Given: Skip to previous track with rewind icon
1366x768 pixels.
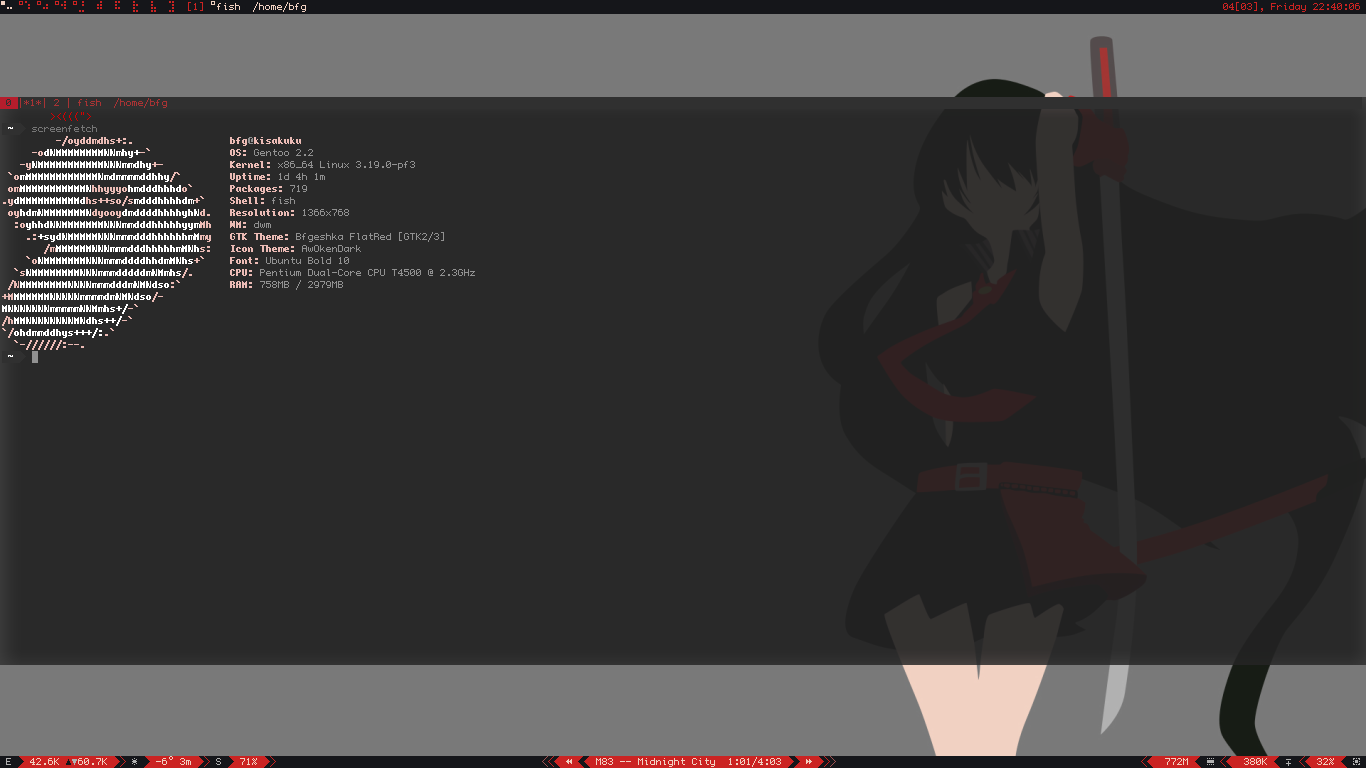Looking at the screenshot, I should (x=569, y=762).
